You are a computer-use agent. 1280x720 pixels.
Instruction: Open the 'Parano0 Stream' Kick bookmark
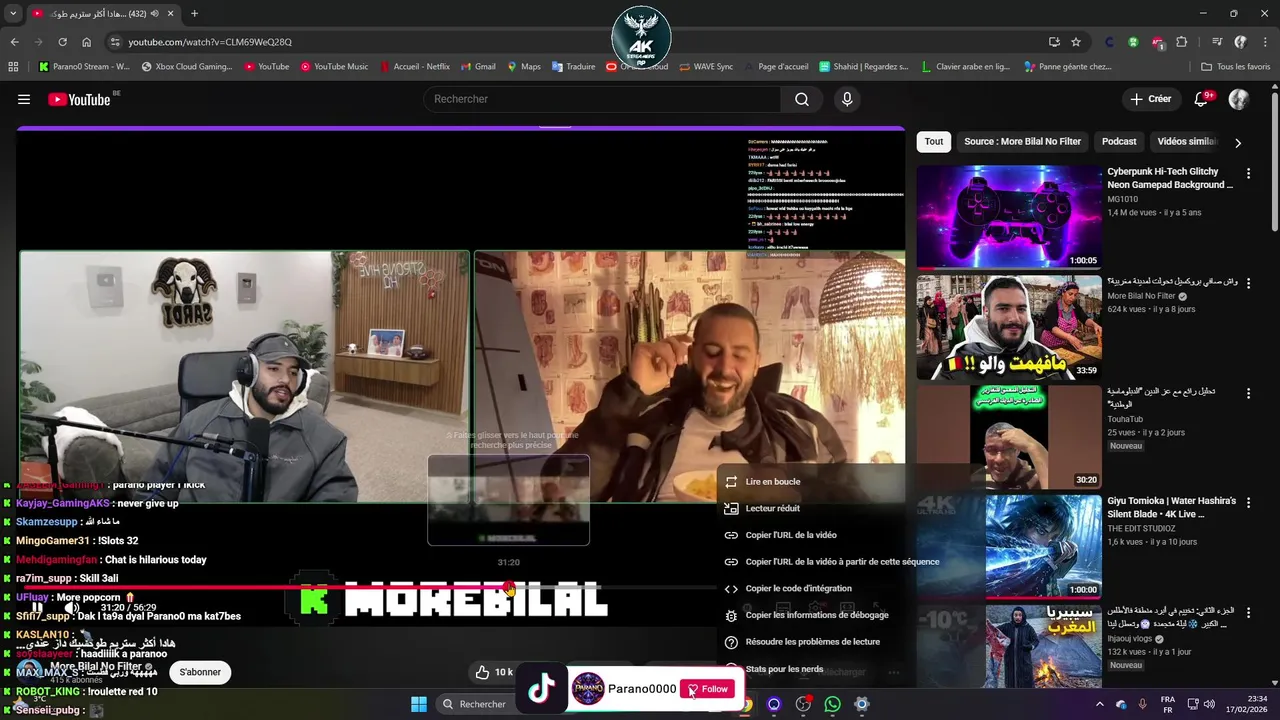click(x=84, y=67)
